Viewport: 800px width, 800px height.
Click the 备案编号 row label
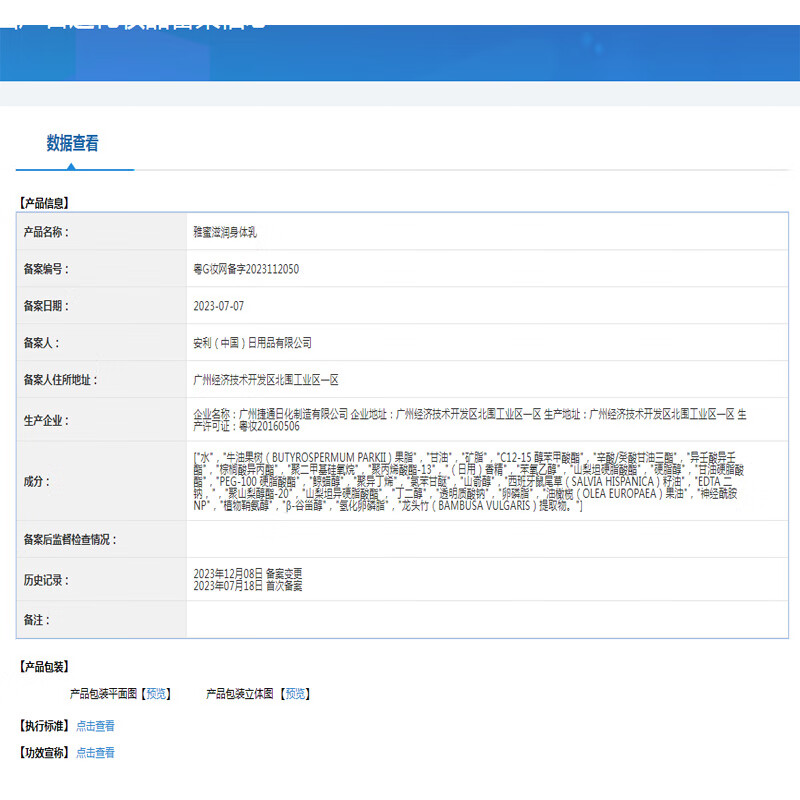(50, 268)
